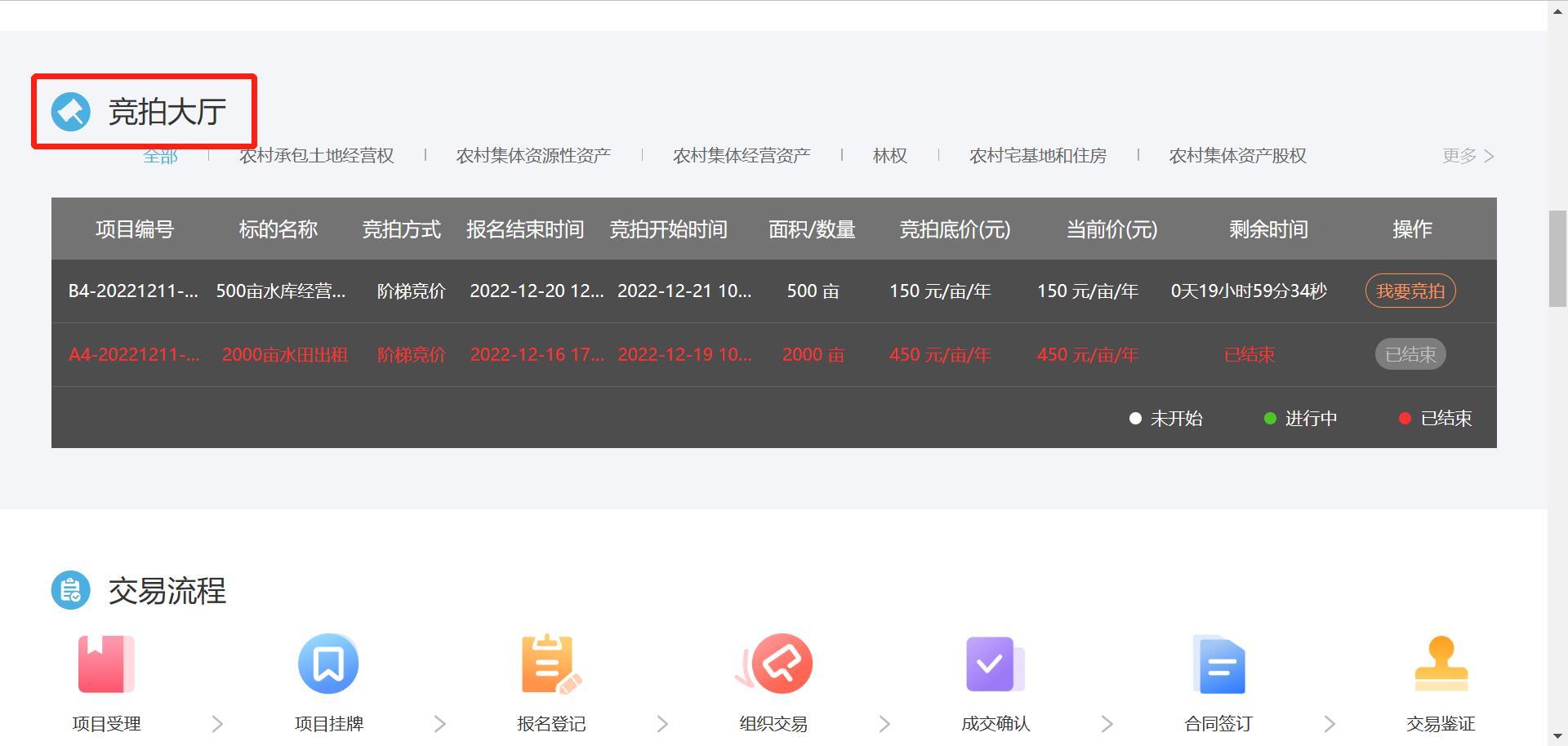Click the 交易流程 clipboard icon

coord(71,590)
